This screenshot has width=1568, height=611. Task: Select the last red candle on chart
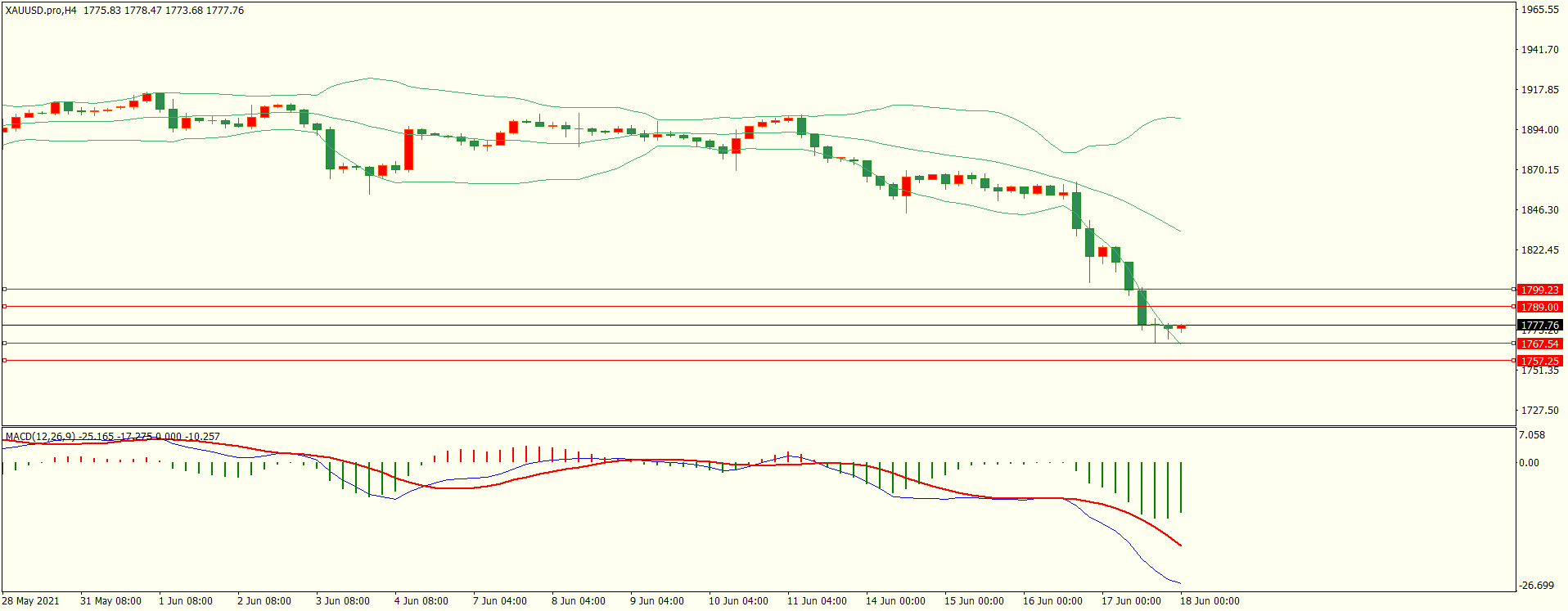1181,327
